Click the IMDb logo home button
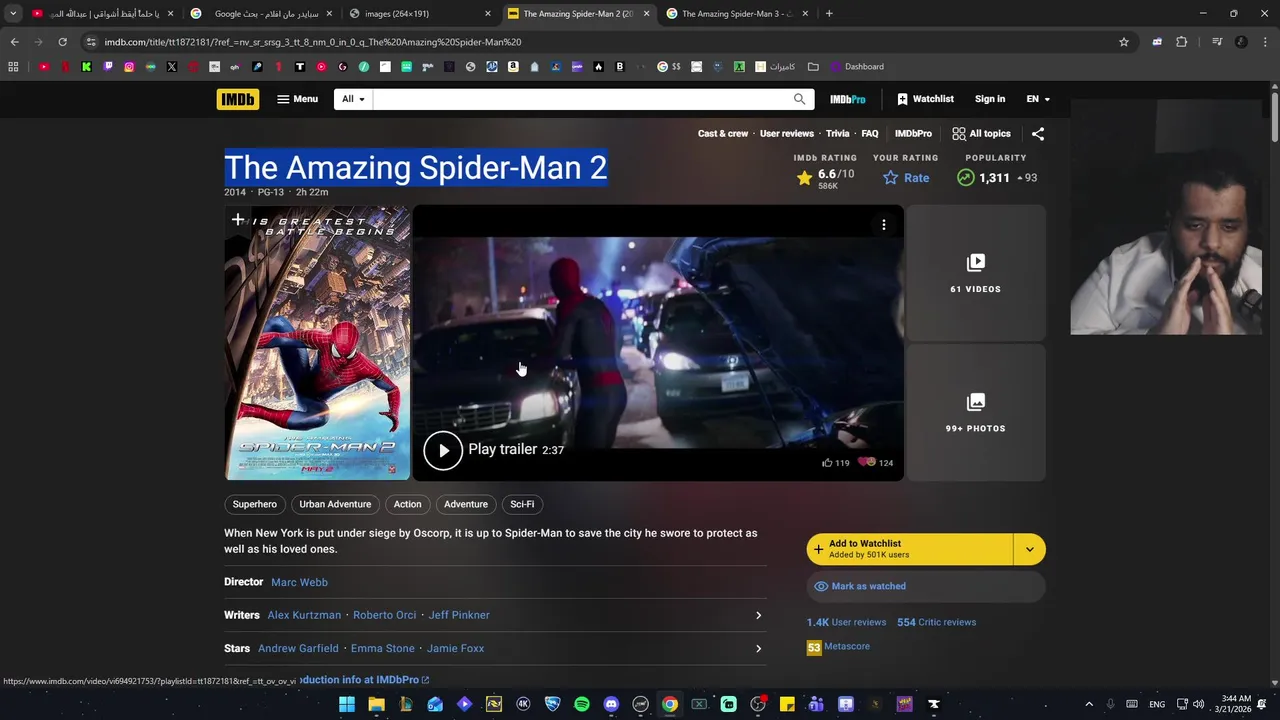The width and height of the screenshot is (1280, 720). click(237, 99)
